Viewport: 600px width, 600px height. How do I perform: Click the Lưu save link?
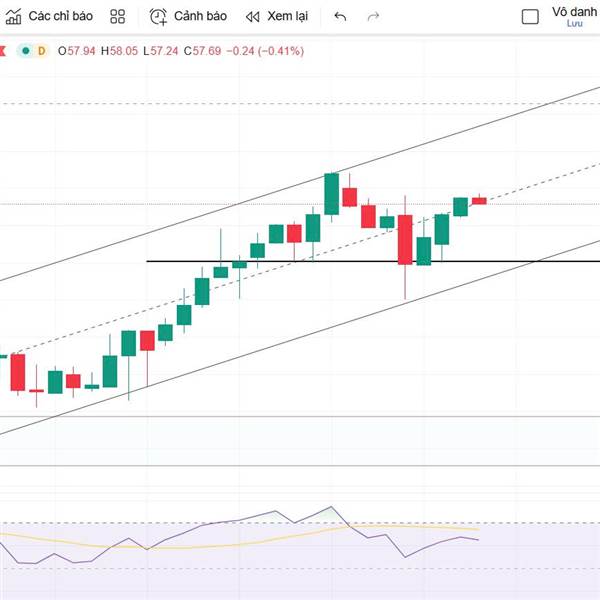tap(574, 24)
